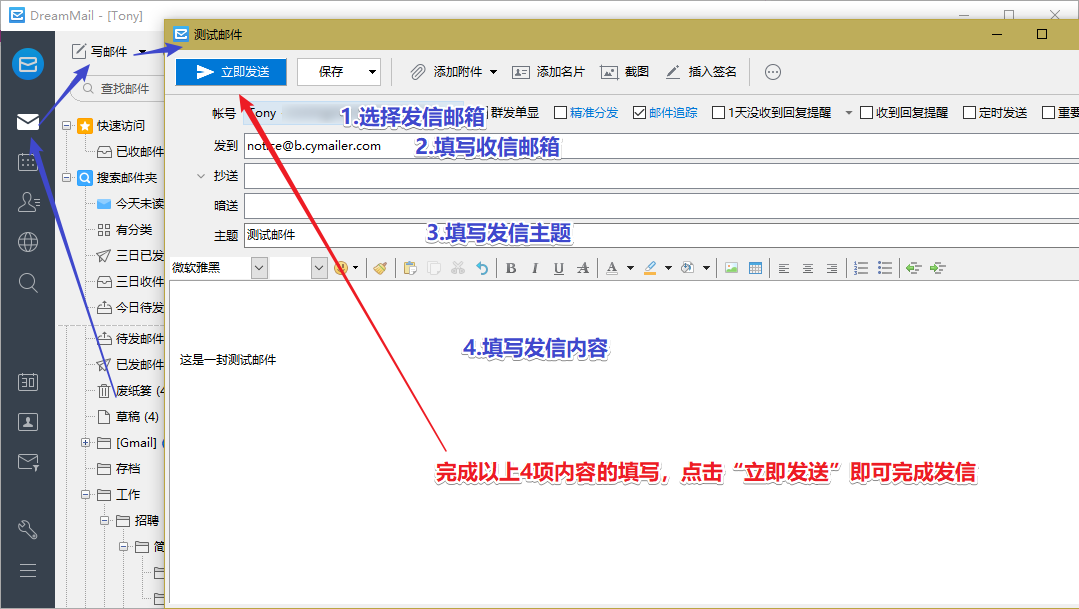Open the more options ellipsis button
This screenshot has width=1079, height=609.
coord(773,72)
